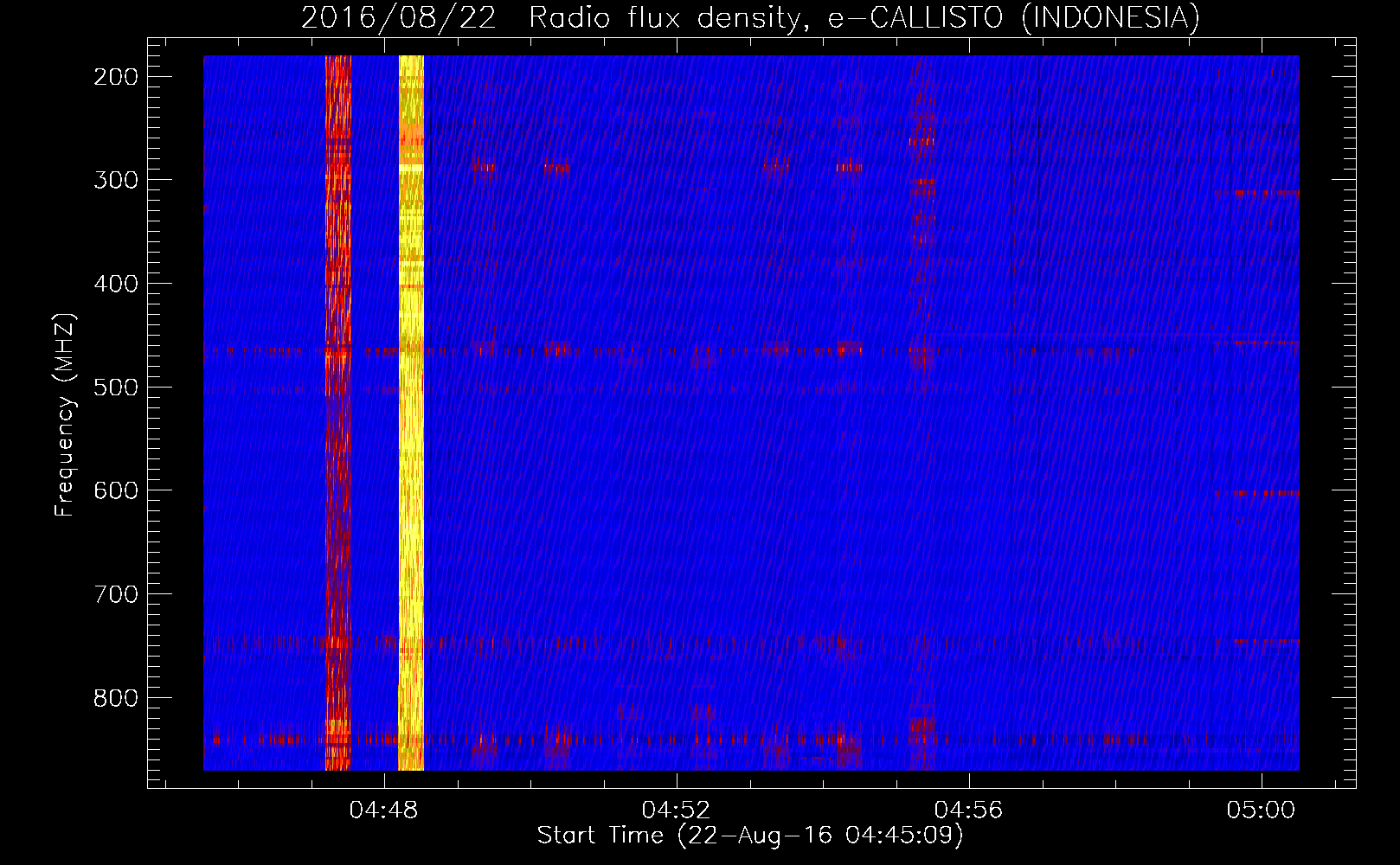Screen dimensions: 1400x865
Task: Click the 04:52 time tick label
Action: coord(676,810)
